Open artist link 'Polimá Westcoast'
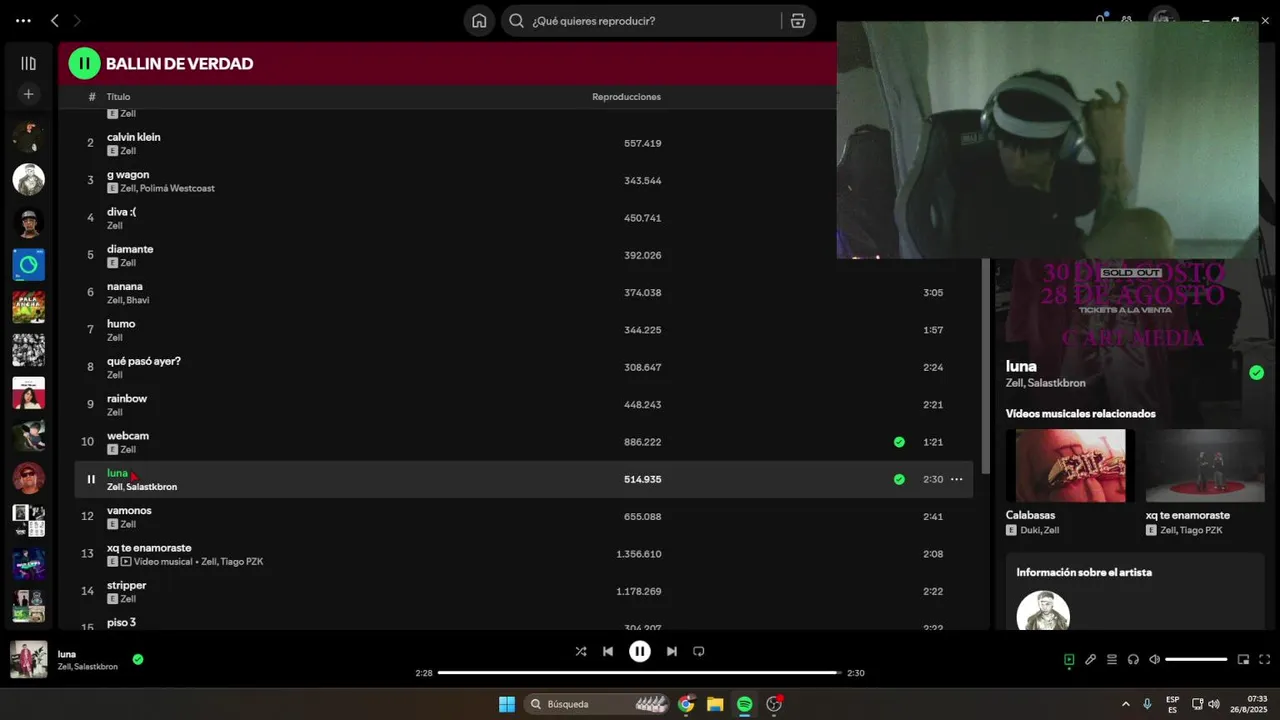Image resolution: width=1280 pixels, height=720 pixels. pos(177,188)
